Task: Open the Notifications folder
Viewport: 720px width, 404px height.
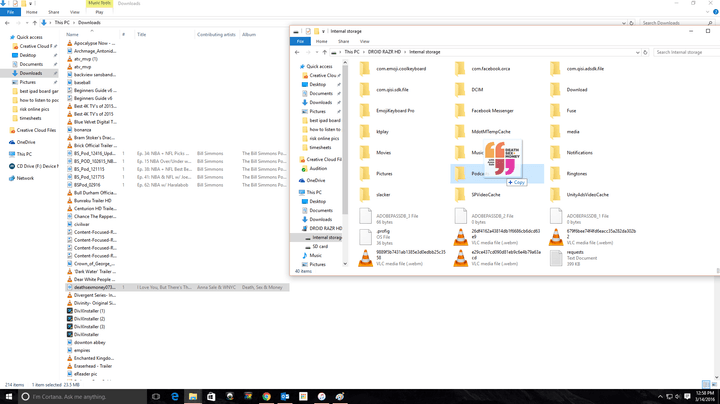Action: coord(571,153)
